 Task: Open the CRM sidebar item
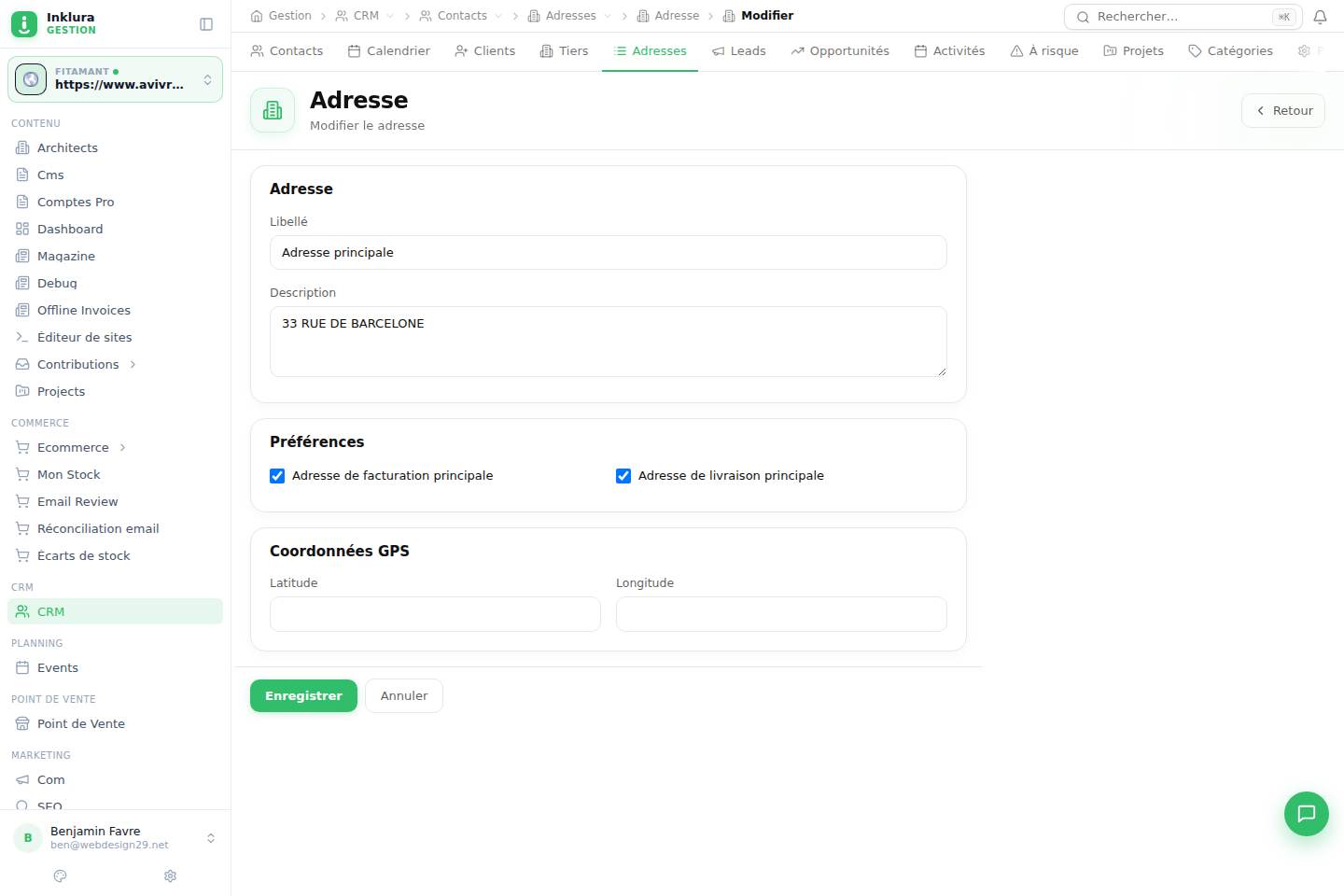[115, 611]
